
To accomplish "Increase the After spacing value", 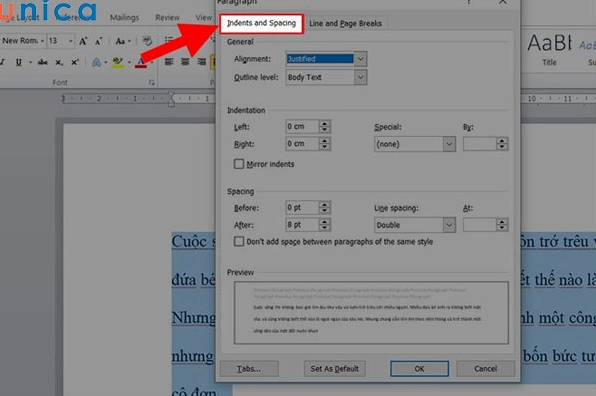I will point(325,221).
